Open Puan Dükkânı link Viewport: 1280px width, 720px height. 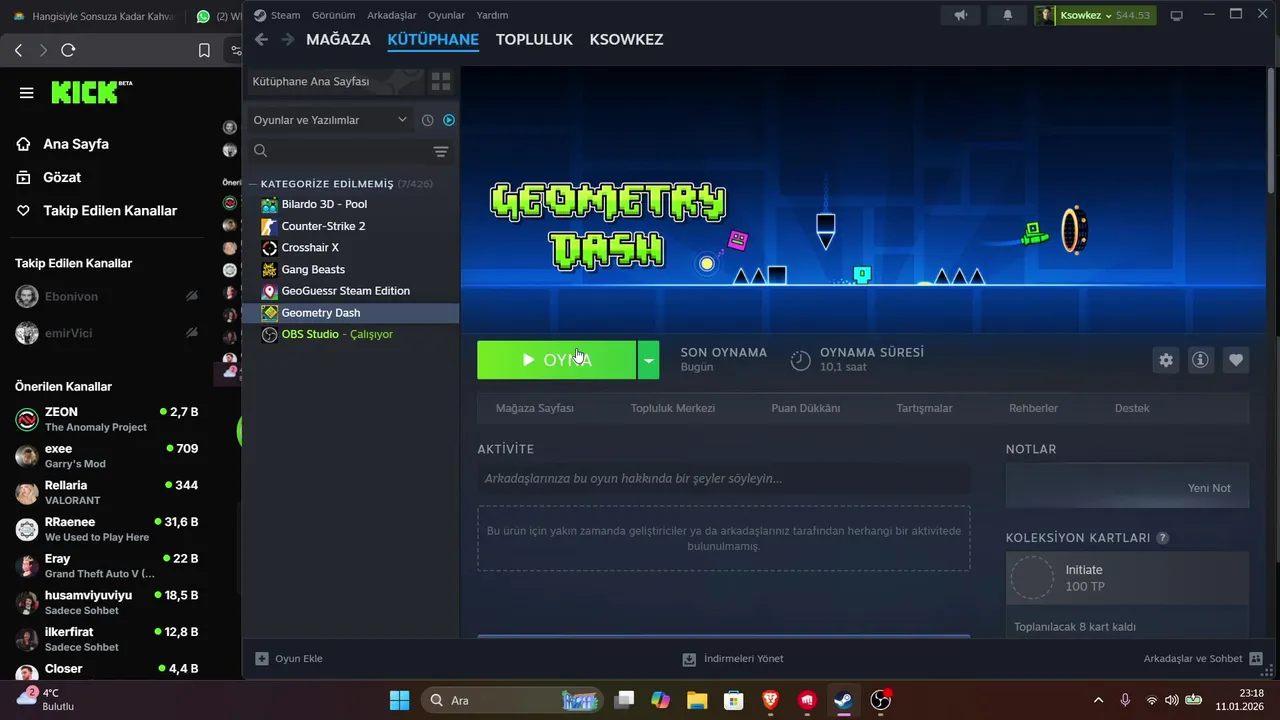(x=805, y=408)
